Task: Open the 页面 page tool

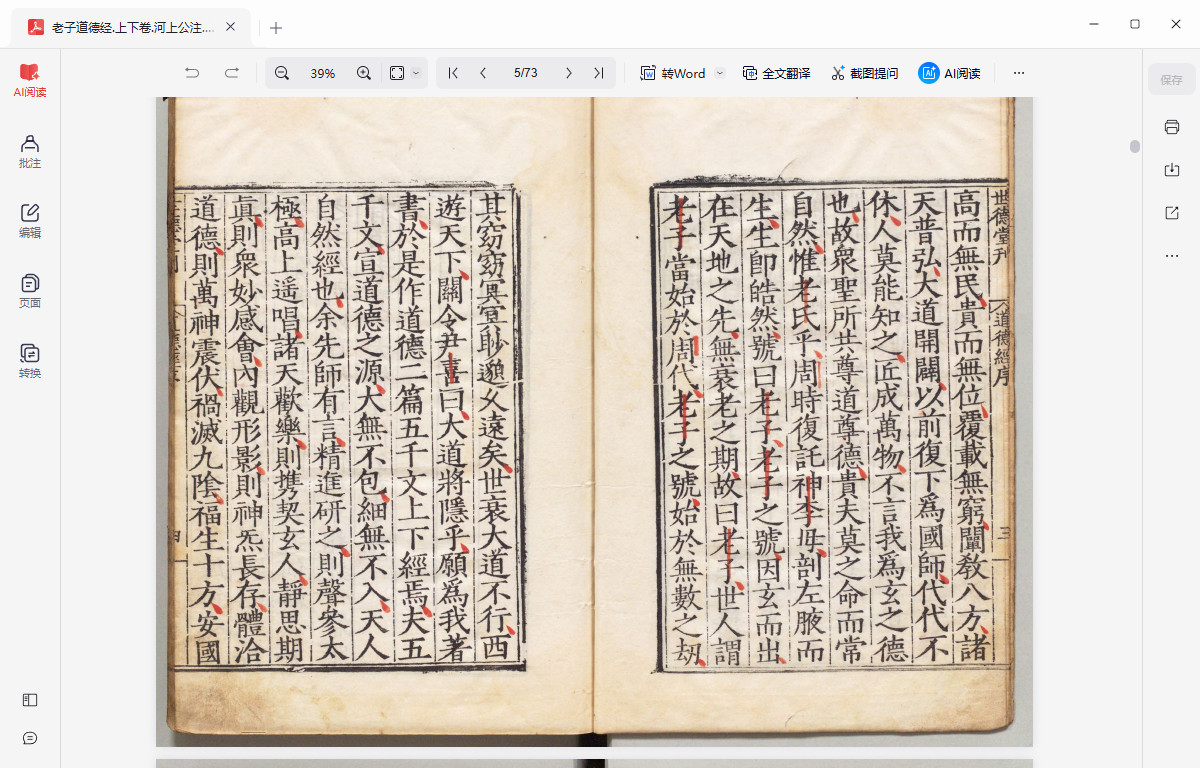Action: pos(30,291)
